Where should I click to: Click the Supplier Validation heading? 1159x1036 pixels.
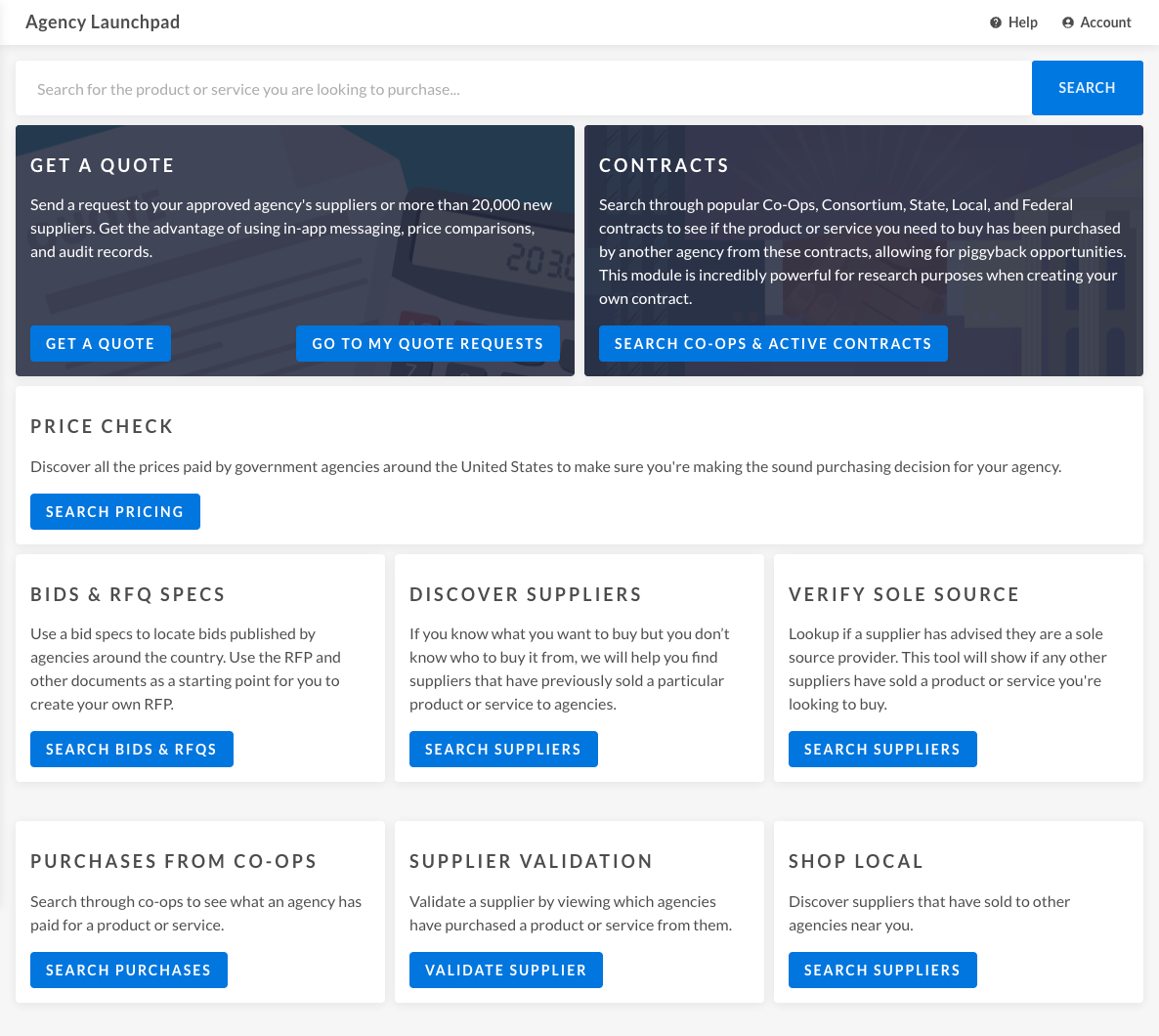point(531,862)
